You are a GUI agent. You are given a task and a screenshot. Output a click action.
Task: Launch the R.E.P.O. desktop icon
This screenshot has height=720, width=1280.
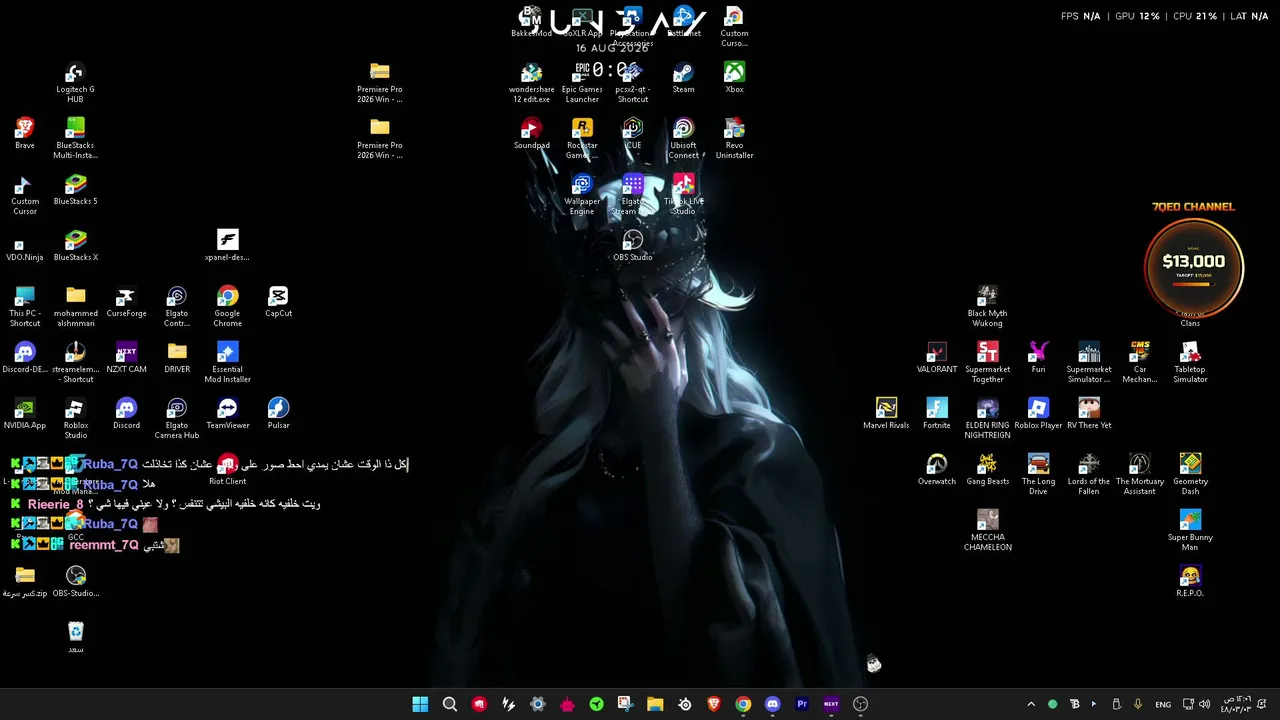(1190, 582)
